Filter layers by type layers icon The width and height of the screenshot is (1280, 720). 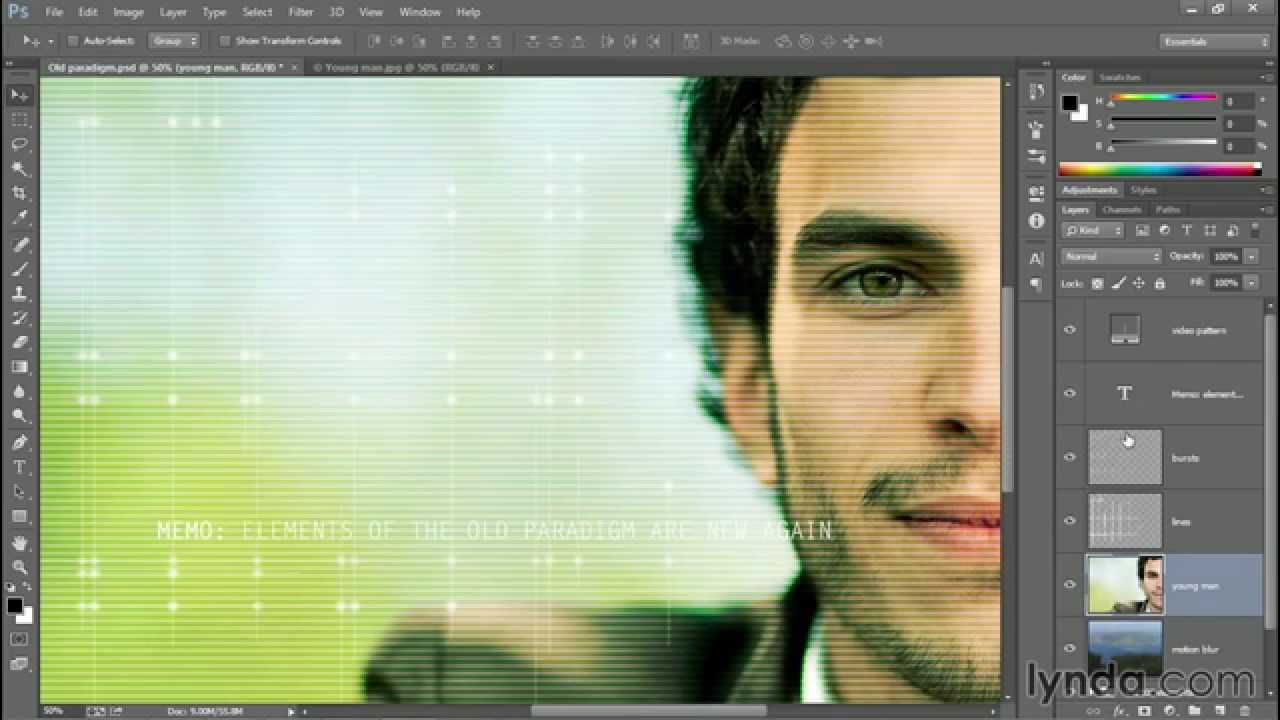coord(1187,231)
